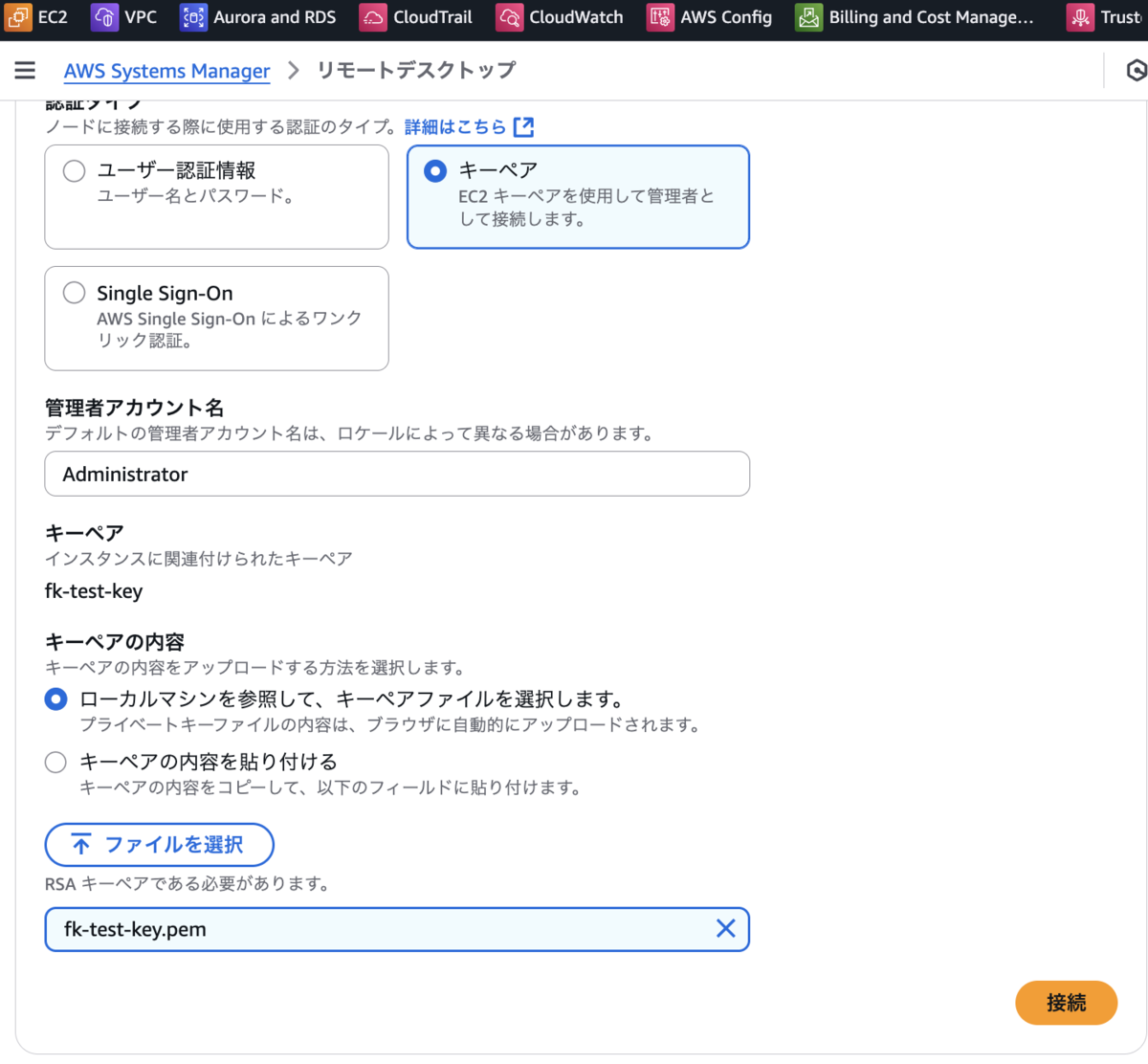The width and height of the screenshot is (1148, 1064).
Task: Open the CloudTrail shortcut icon
Action: pyautogui.click(x=373, y=17)
